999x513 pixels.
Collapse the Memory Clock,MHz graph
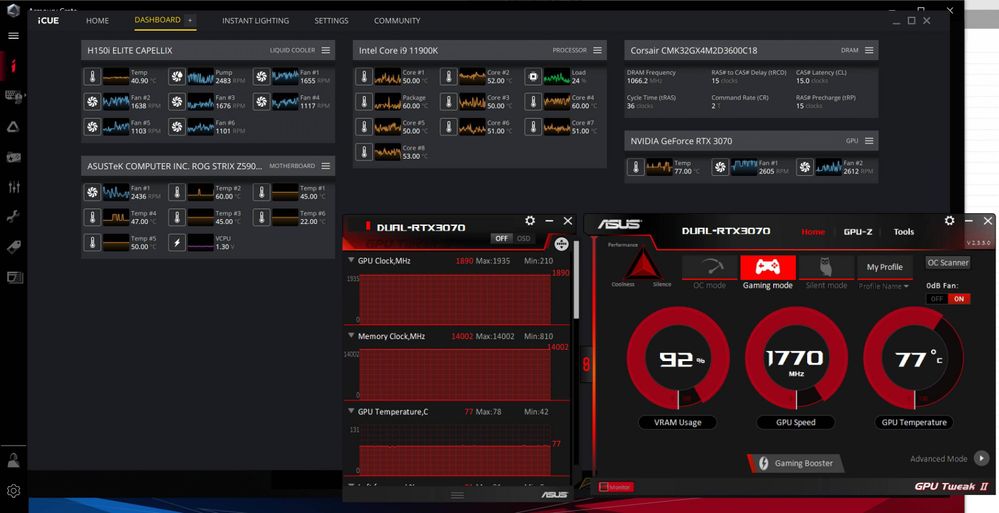[350, 336]
